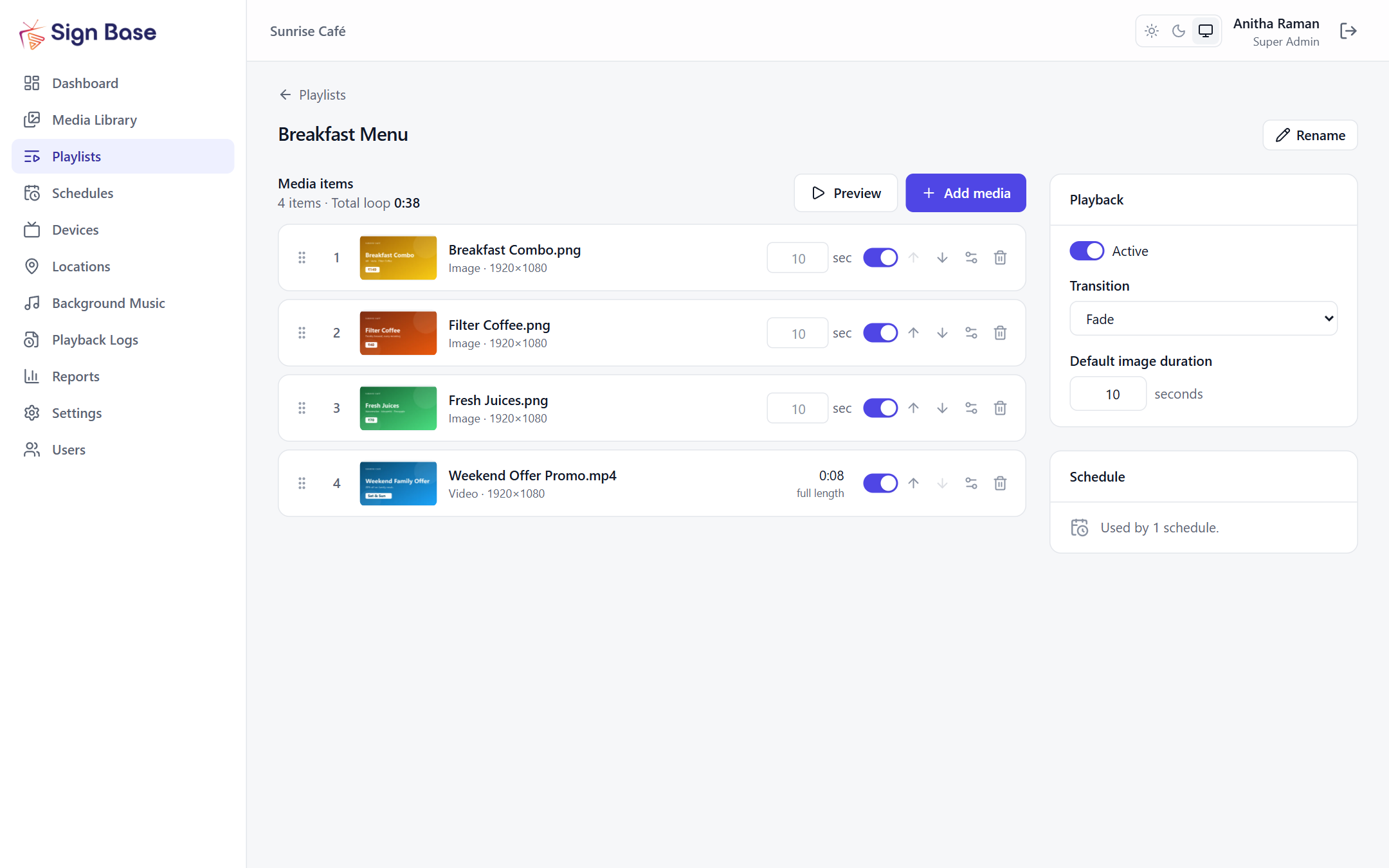Switch to dark theme moon icon

1179,31
